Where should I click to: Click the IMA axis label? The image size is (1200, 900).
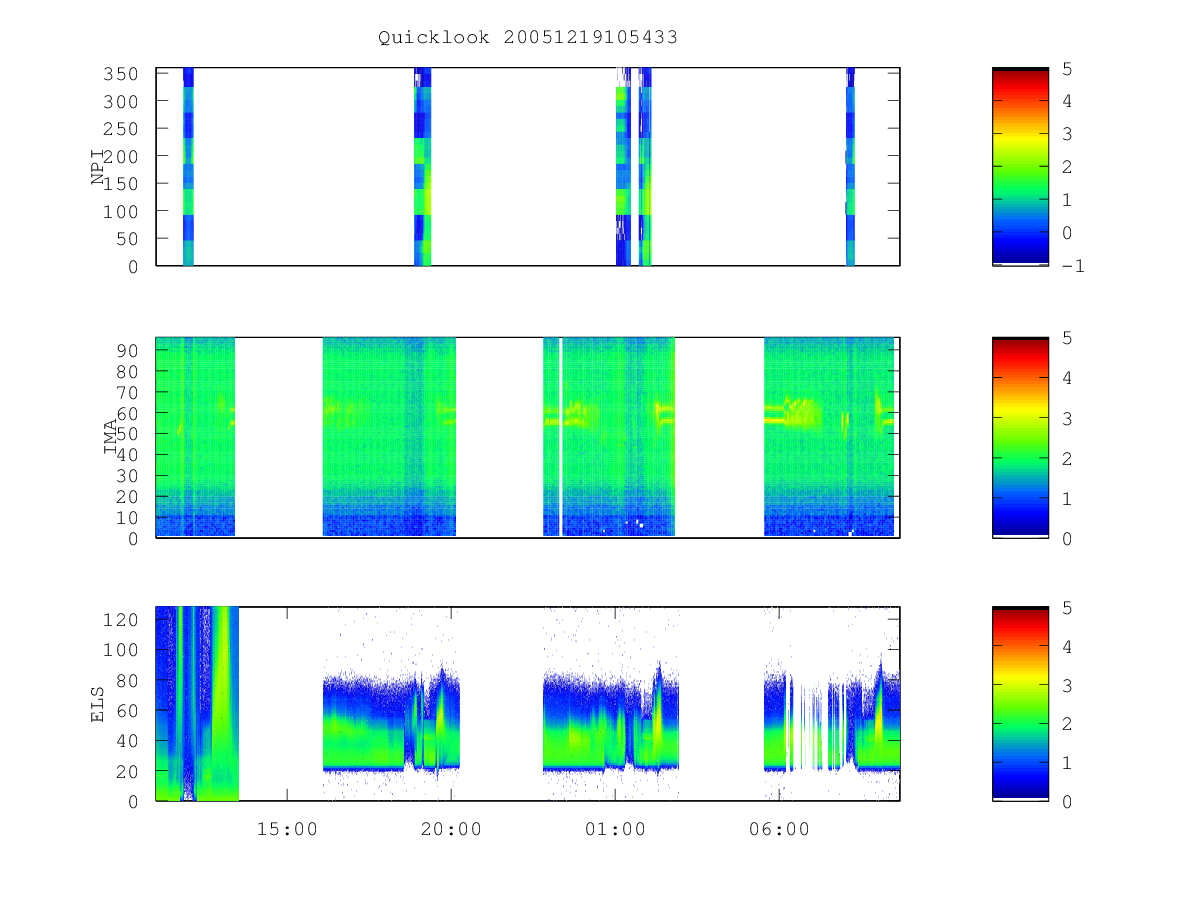coord(111,437)
